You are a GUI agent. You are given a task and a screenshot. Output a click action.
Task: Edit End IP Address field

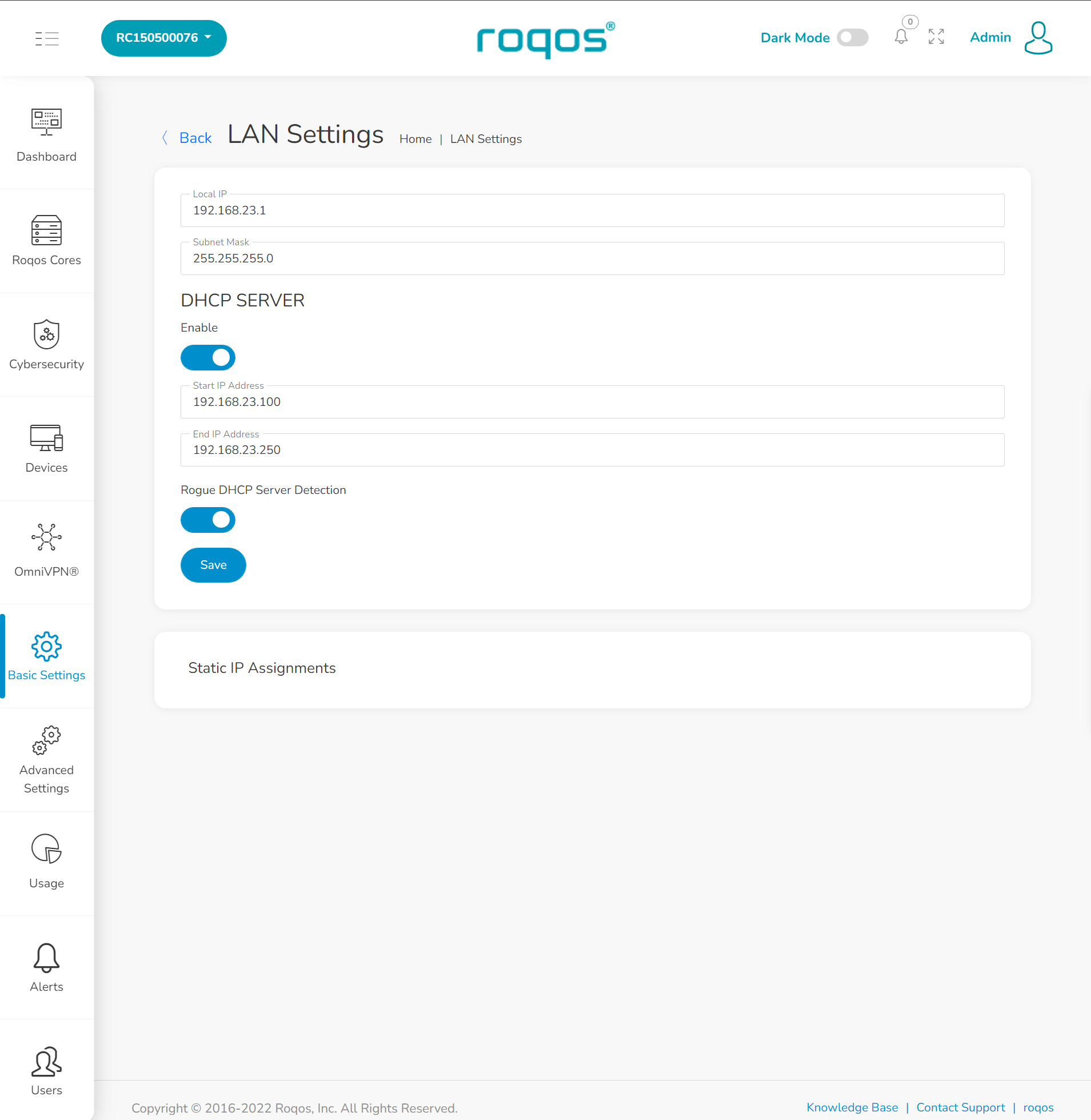point(592,450)
